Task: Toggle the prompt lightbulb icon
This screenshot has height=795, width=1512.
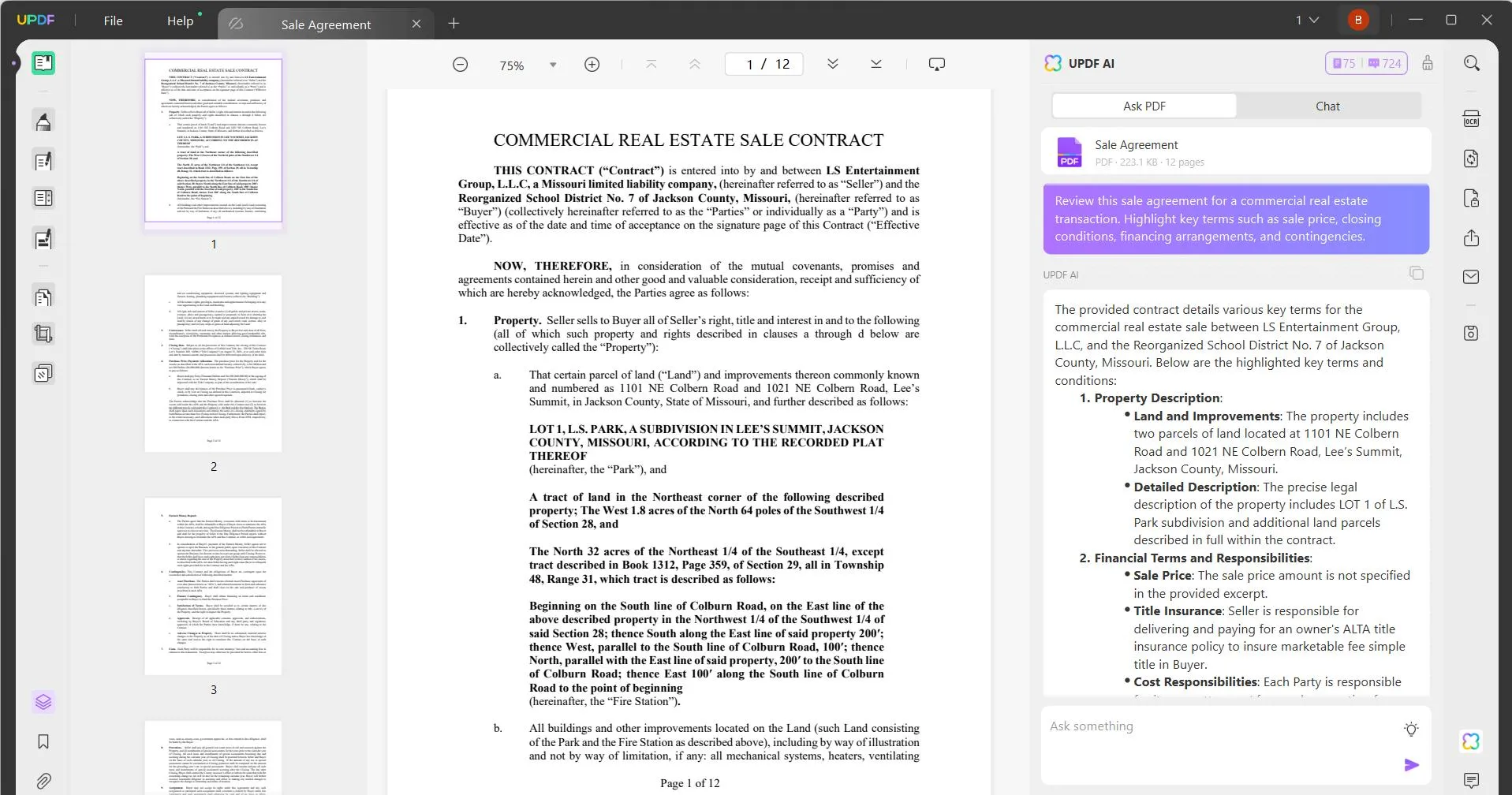Action: click(1411, 730)
